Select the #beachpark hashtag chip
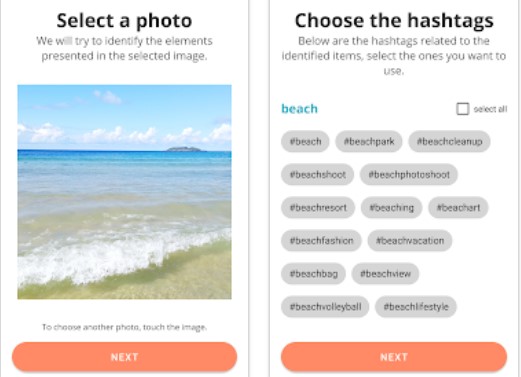 coord(369,141)
